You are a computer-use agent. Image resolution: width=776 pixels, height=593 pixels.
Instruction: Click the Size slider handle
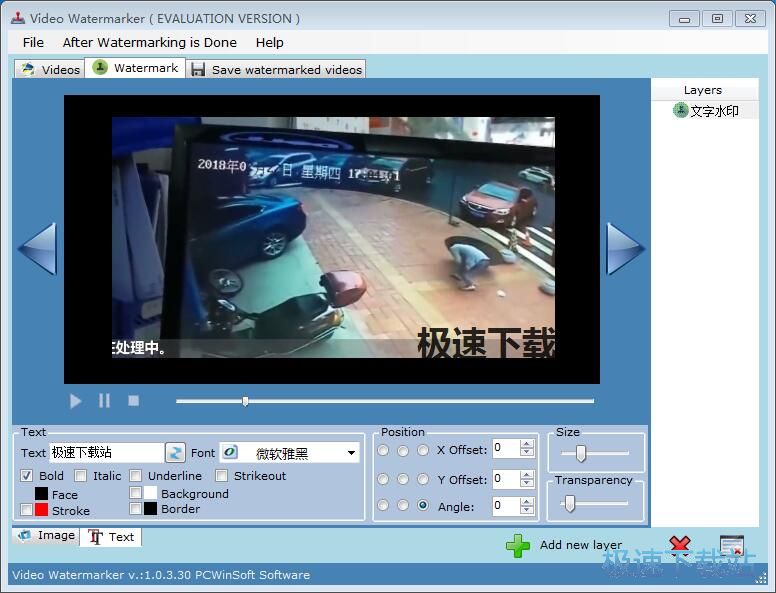581,453
